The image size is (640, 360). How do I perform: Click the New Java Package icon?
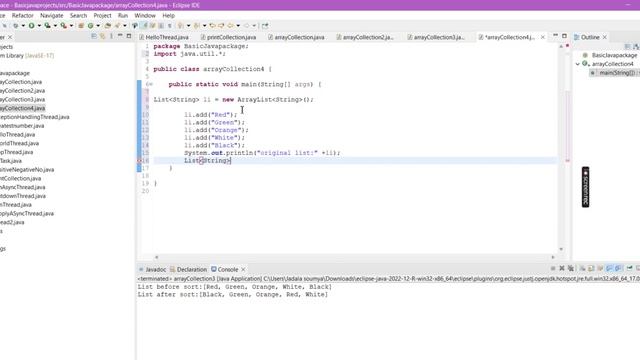(81, 26)
